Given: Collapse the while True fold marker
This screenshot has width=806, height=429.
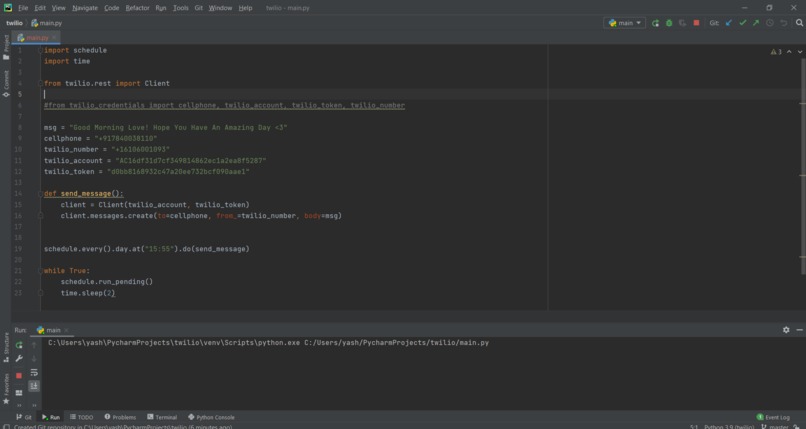Looking at the screenshot, I should tap(40, 271).
